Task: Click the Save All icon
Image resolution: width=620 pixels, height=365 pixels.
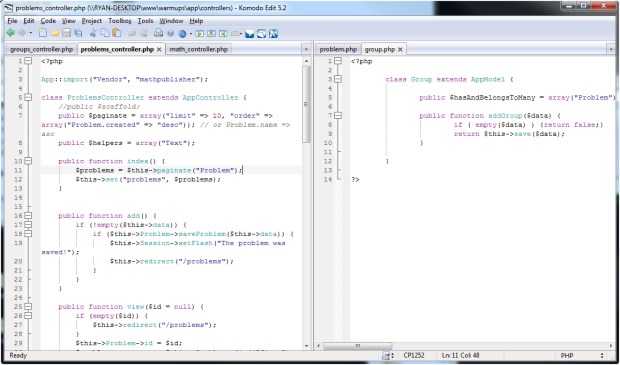Action: pos(78,33)
